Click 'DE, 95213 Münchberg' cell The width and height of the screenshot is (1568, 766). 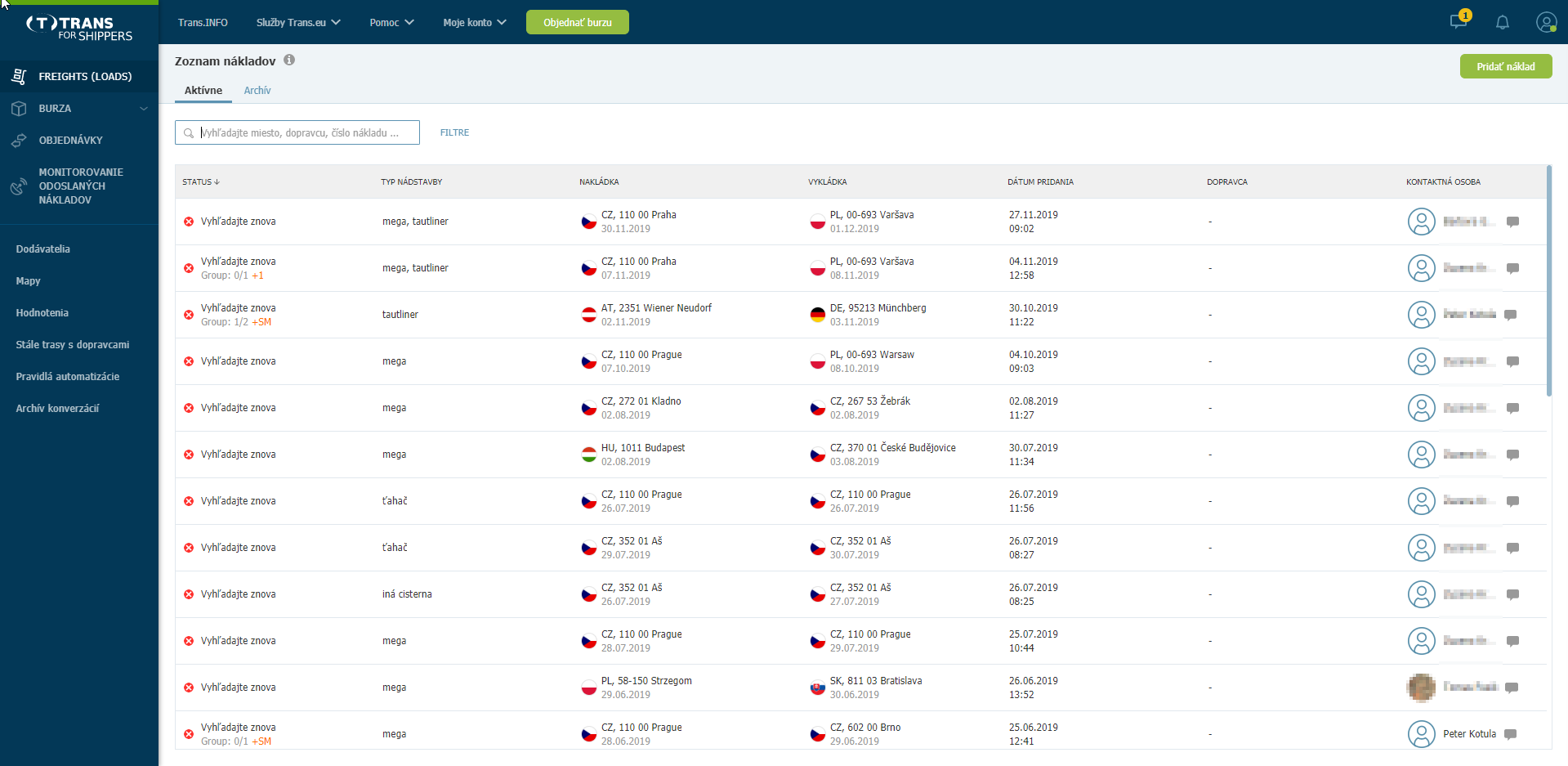click(878, 308)
